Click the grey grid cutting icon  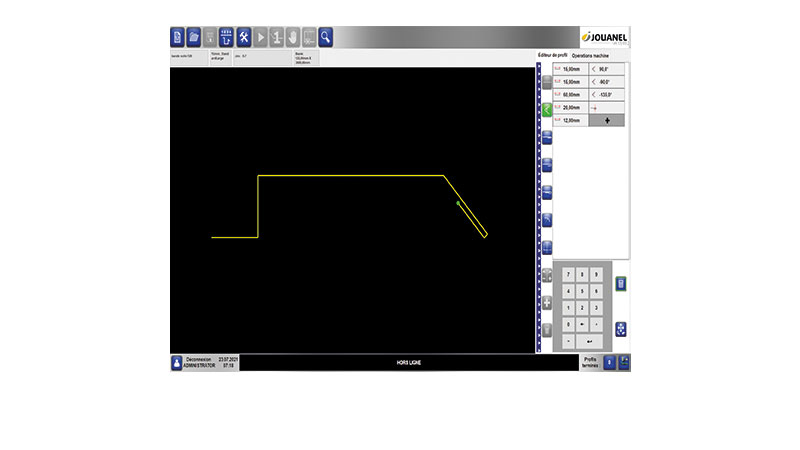tap(309, 37)
